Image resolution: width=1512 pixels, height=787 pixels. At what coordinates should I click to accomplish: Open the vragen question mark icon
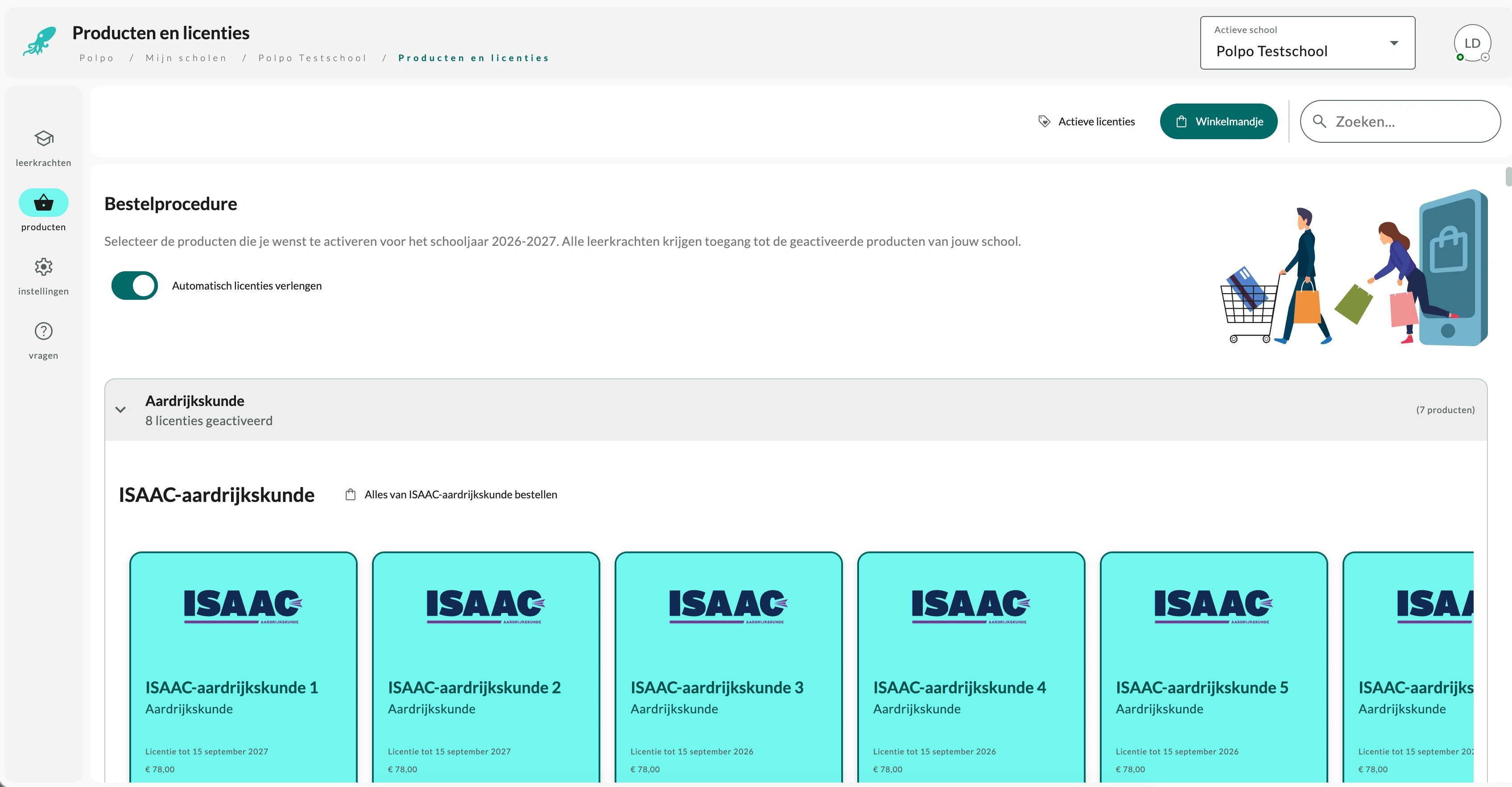(x=43, y=331)
